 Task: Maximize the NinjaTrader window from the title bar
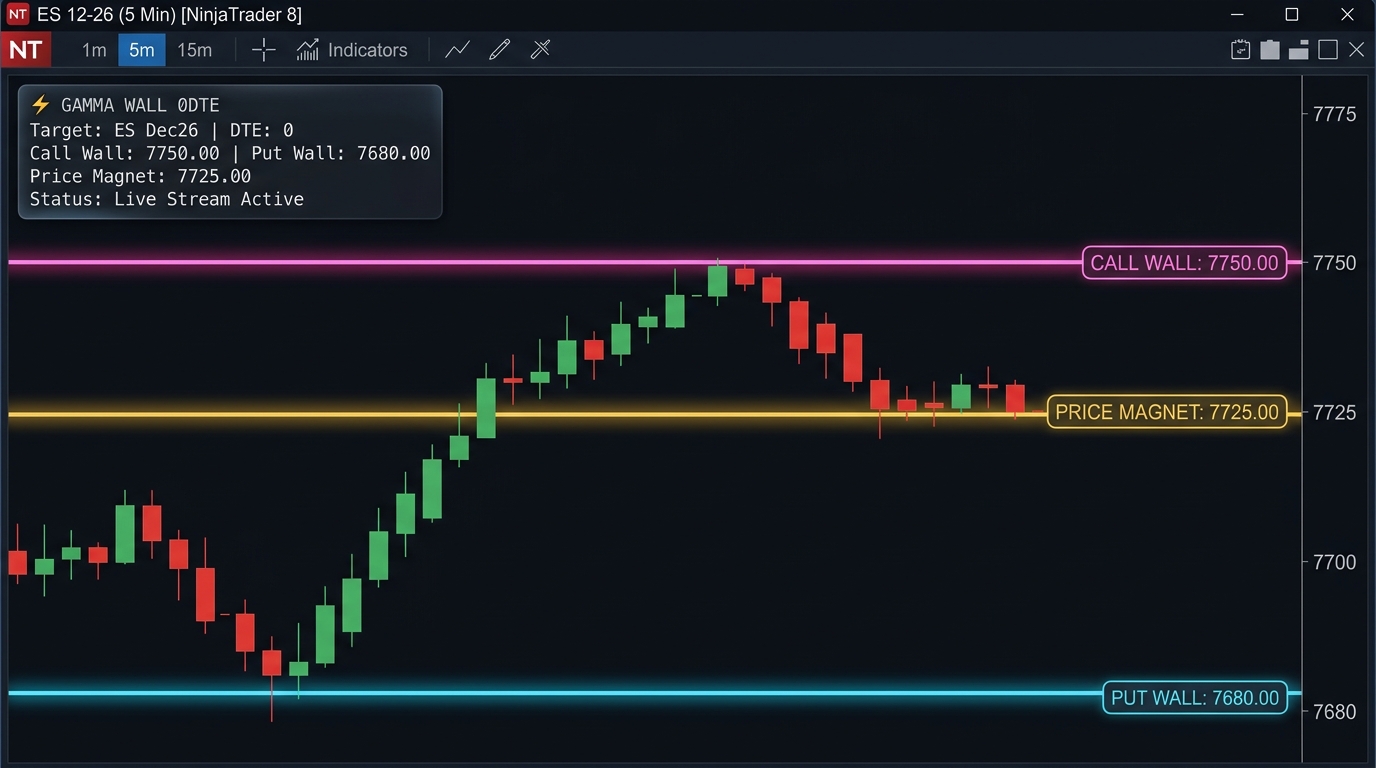point(1292,15)
